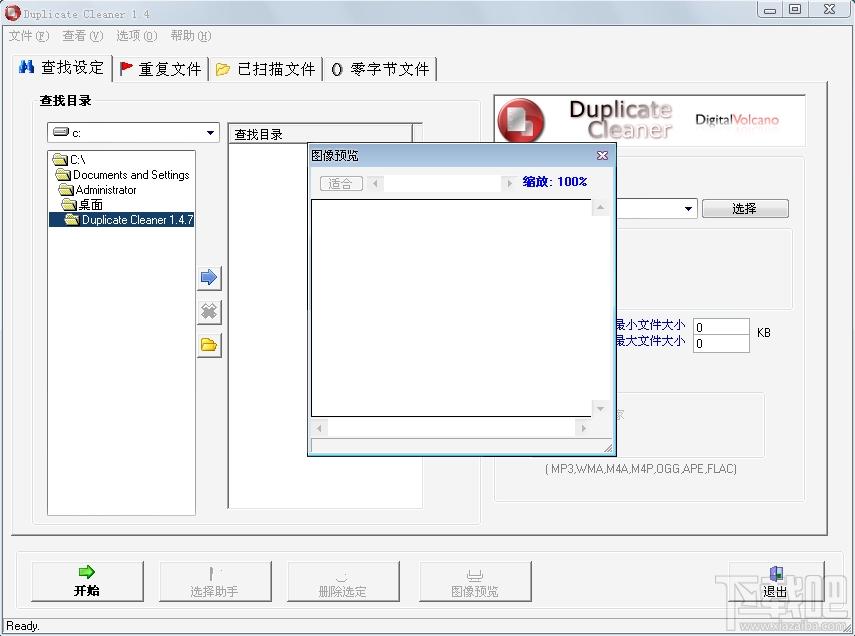
Task: Click preview horizontal scrollbar left arrow
Action: [x=319, y=428]
